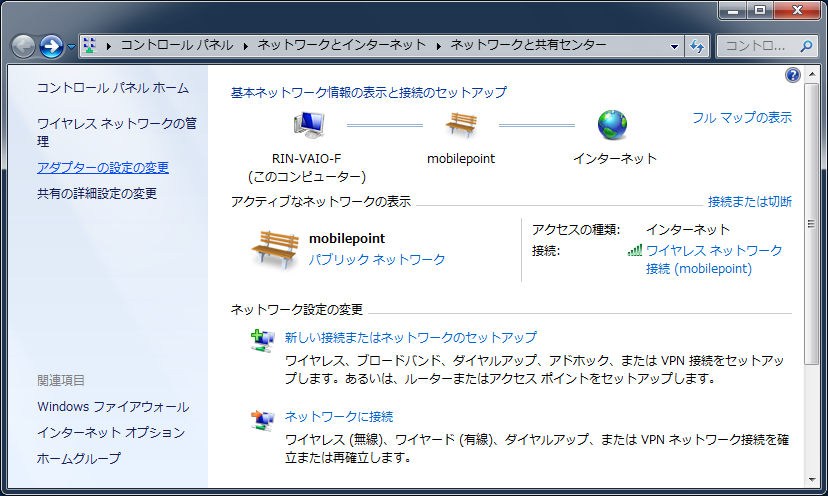Open 新しい接続またはネットワークのセットアップ link

pos(411,337)
